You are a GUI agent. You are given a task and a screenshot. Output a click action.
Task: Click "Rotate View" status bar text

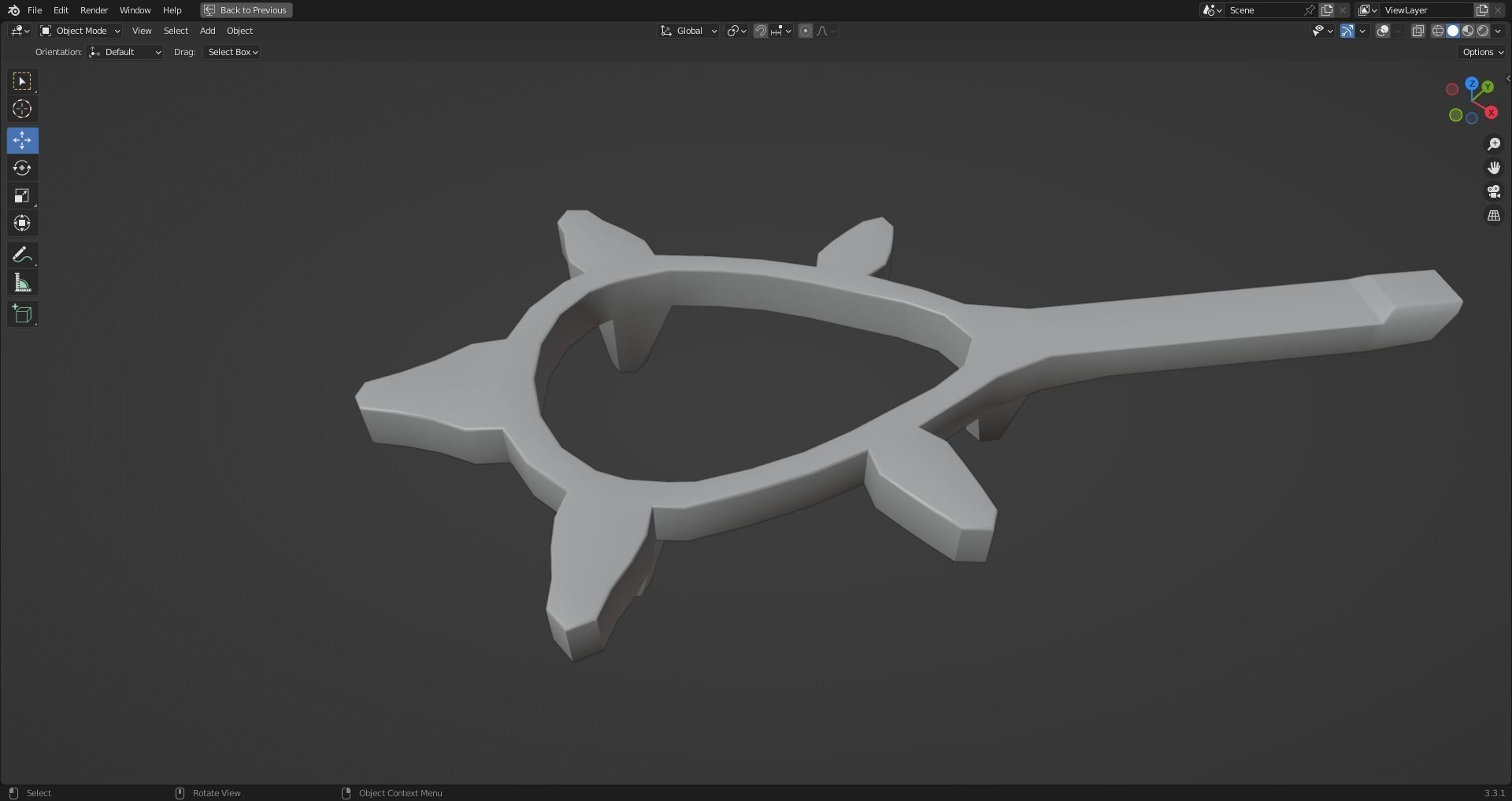(217, 793)
